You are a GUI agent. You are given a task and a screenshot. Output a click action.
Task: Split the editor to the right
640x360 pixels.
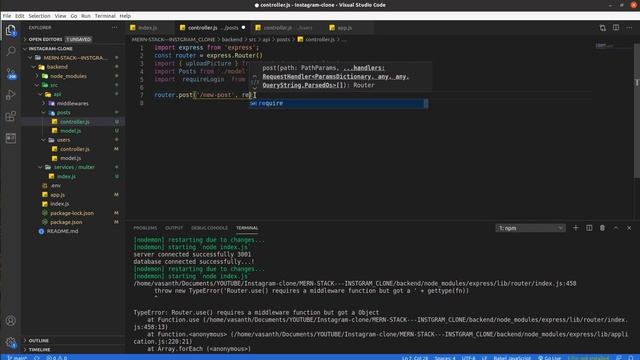pos(616,27)
